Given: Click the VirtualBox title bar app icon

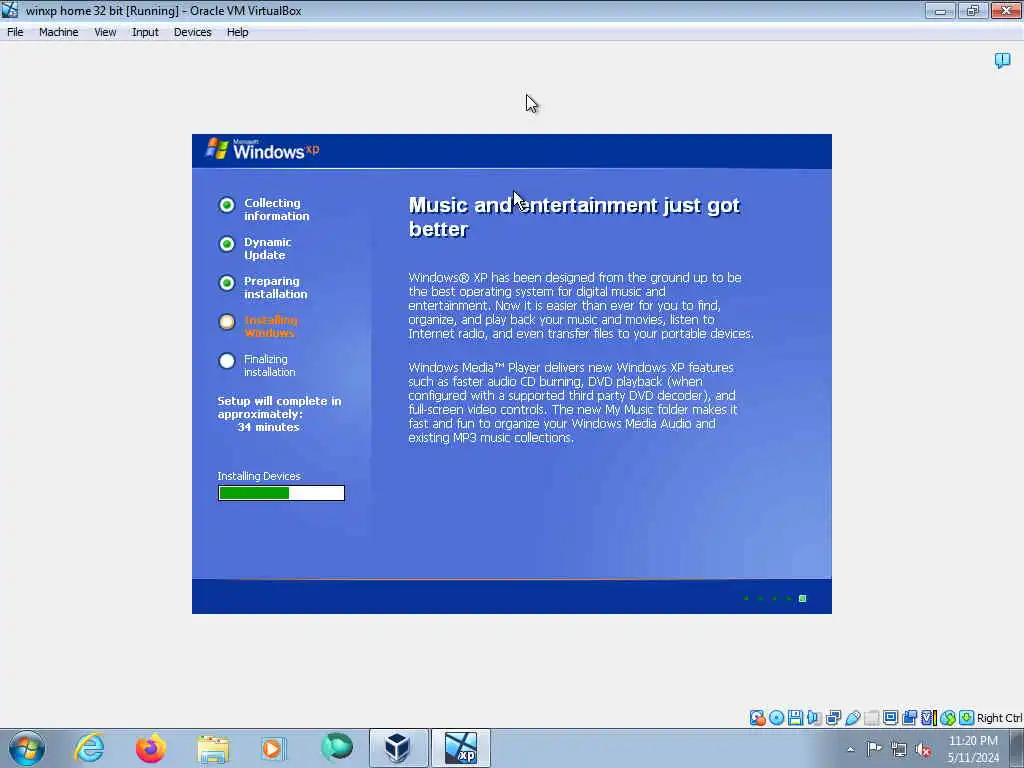Looking at the screenshot, I should click(10, 10).
